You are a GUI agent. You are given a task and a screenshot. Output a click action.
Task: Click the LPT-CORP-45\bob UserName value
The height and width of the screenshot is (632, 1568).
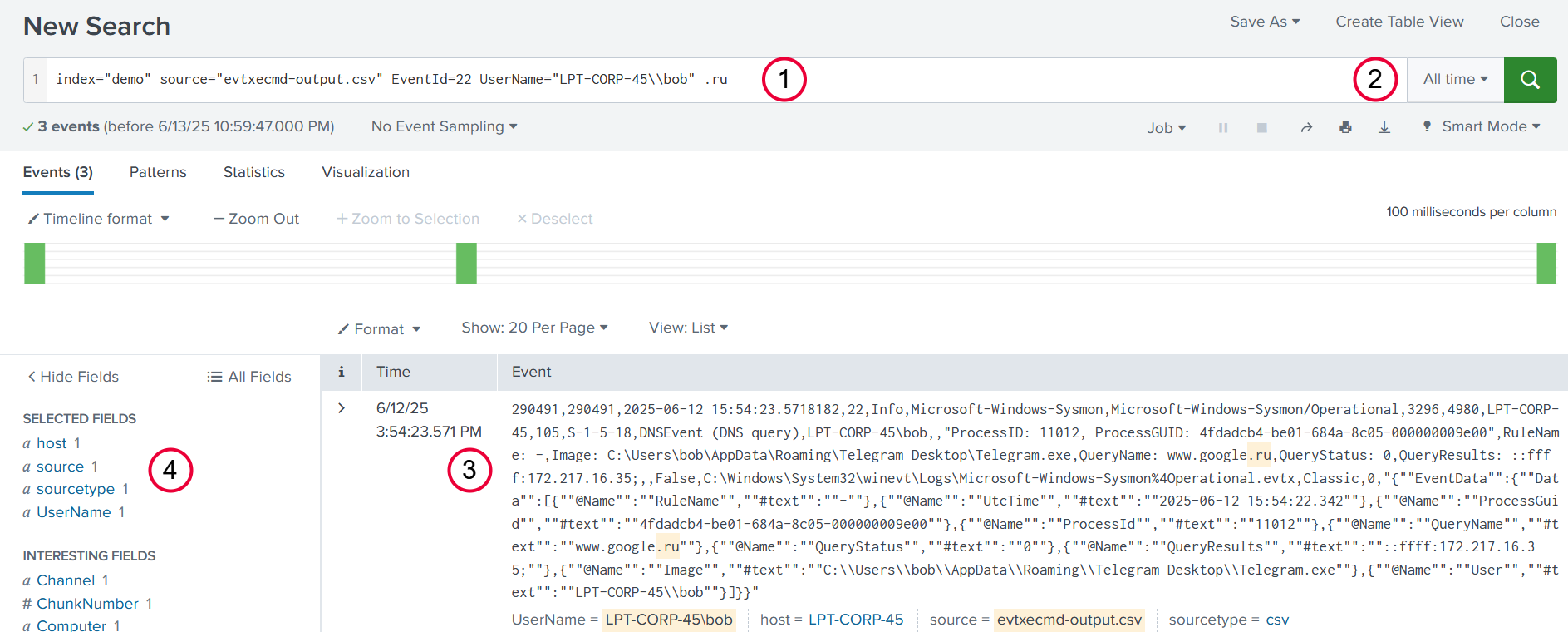point(669,620)
